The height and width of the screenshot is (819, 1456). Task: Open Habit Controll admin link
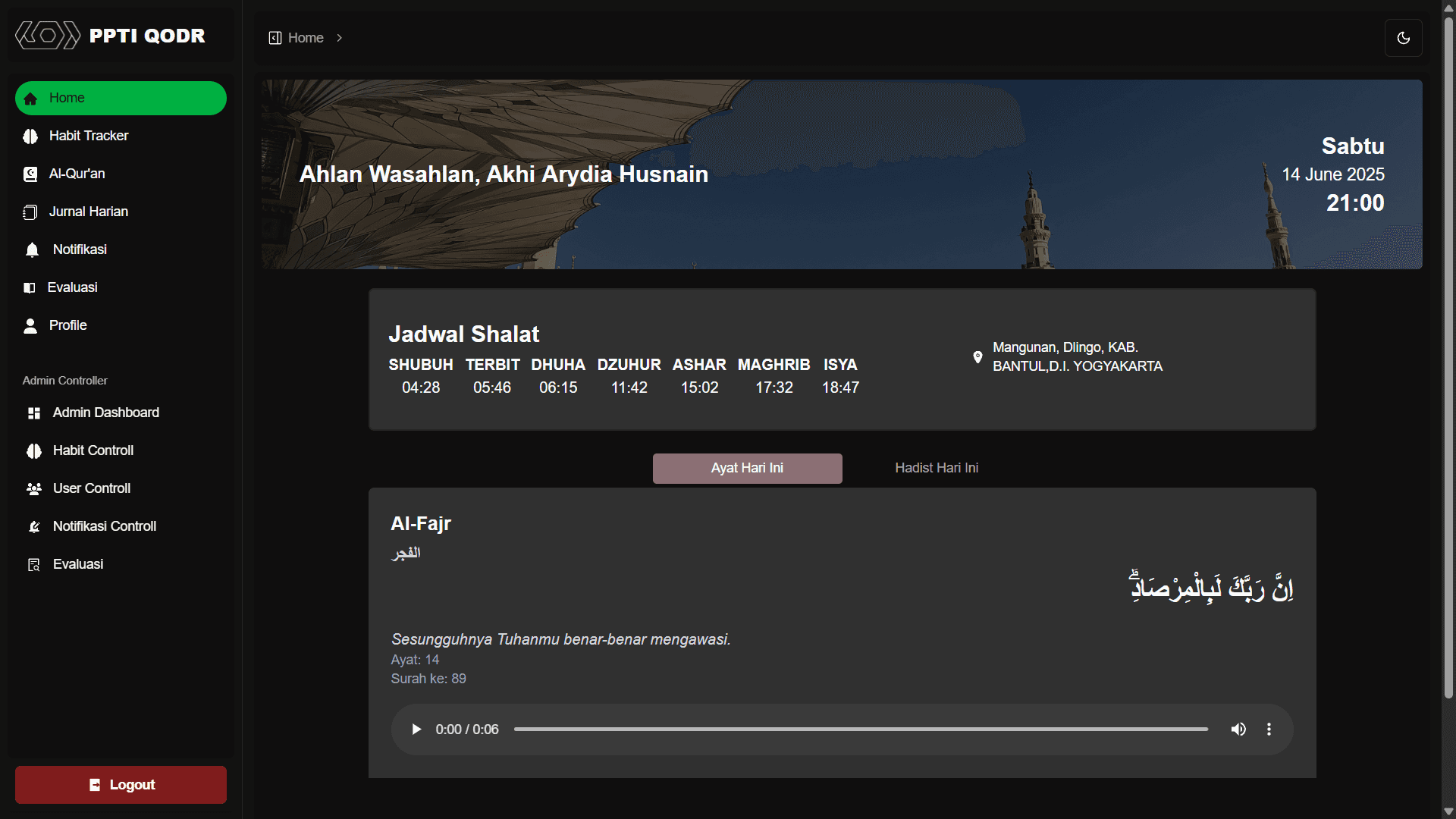pos(93,450)
